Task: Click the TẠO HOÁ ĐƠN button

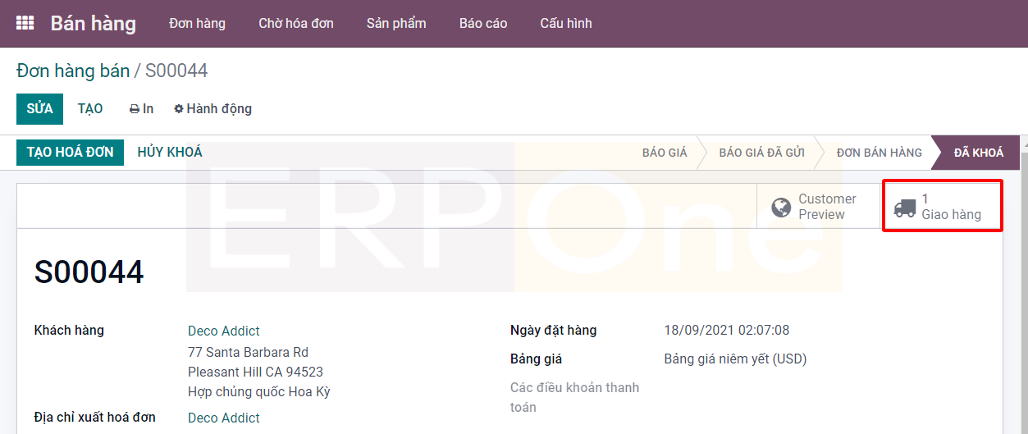Action: [70, 152]
